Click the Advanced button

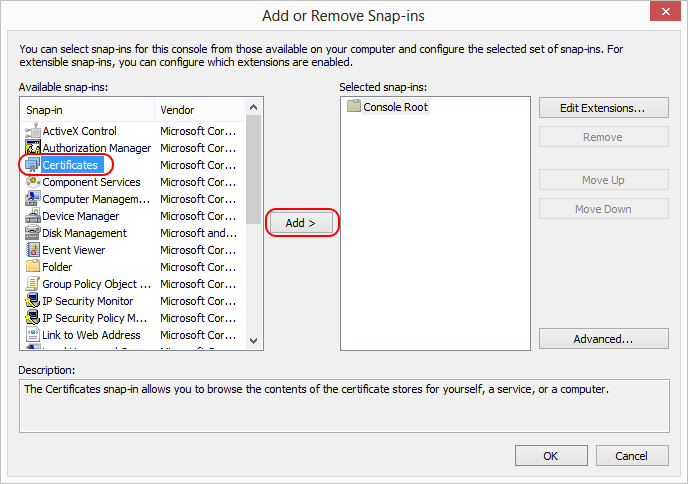click(603, 339)
